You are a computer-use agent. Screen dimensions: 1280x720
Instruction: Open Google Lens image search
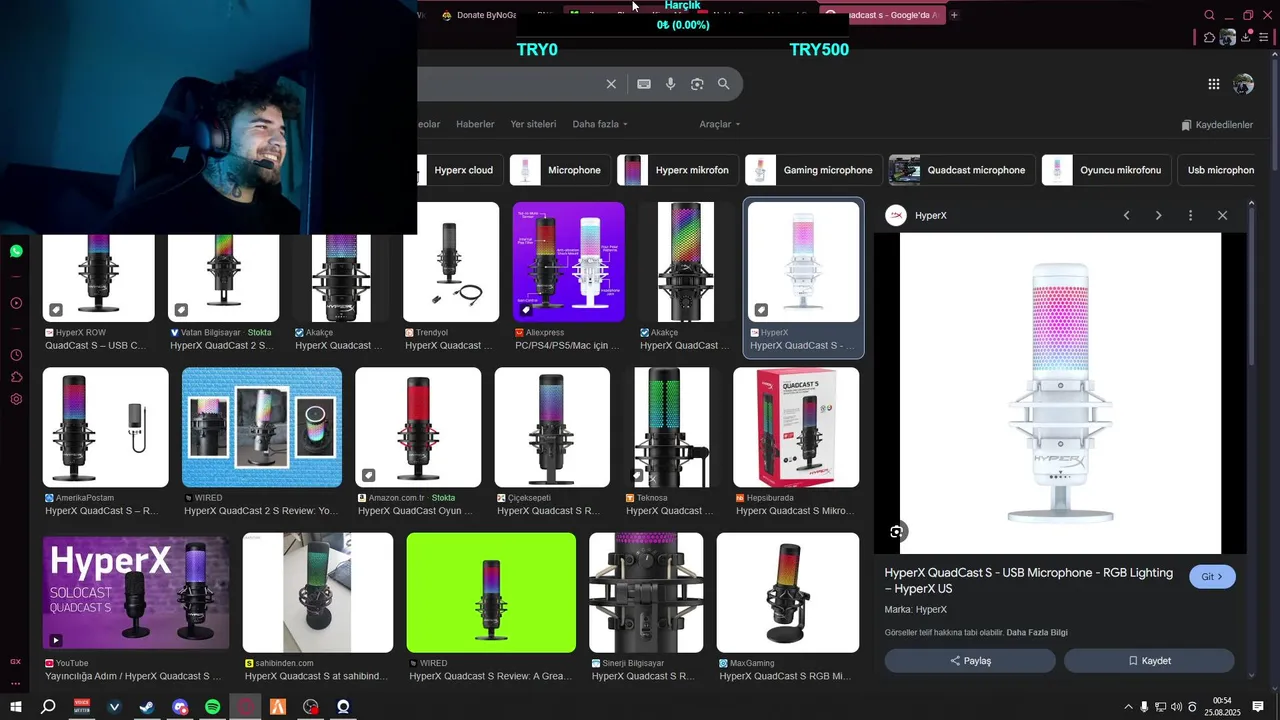[697, 84]
